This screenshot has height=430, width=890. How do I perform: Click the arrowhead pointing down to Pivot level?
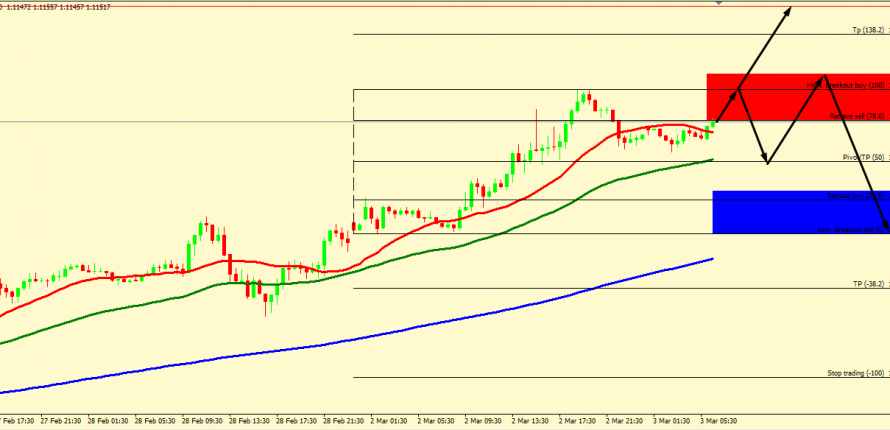(x=766, y=160)
